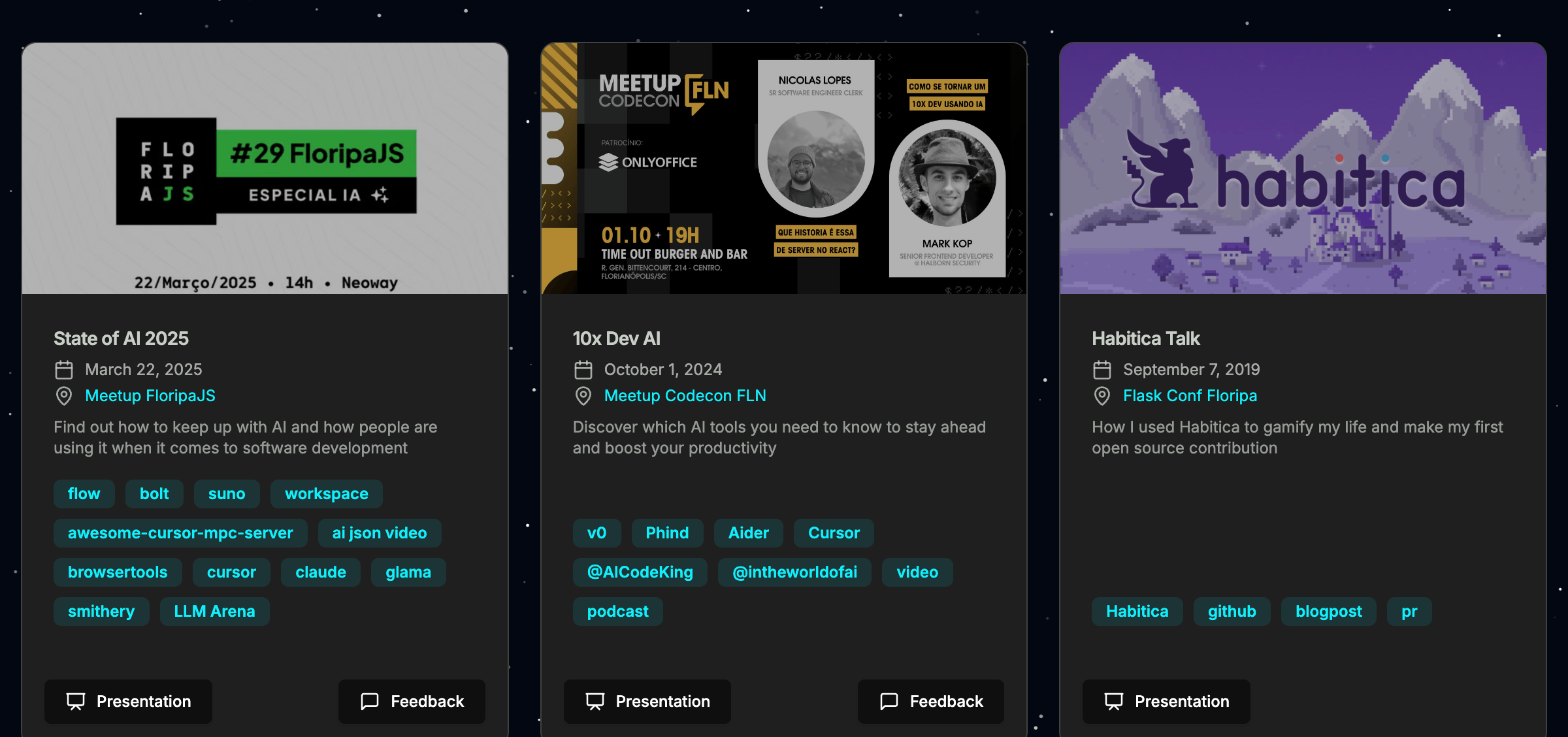Image resolution: width=1568 pixels, height=737 pixels.
Task: Open the Meetup FloripaJS link
Action: [150, 396]
